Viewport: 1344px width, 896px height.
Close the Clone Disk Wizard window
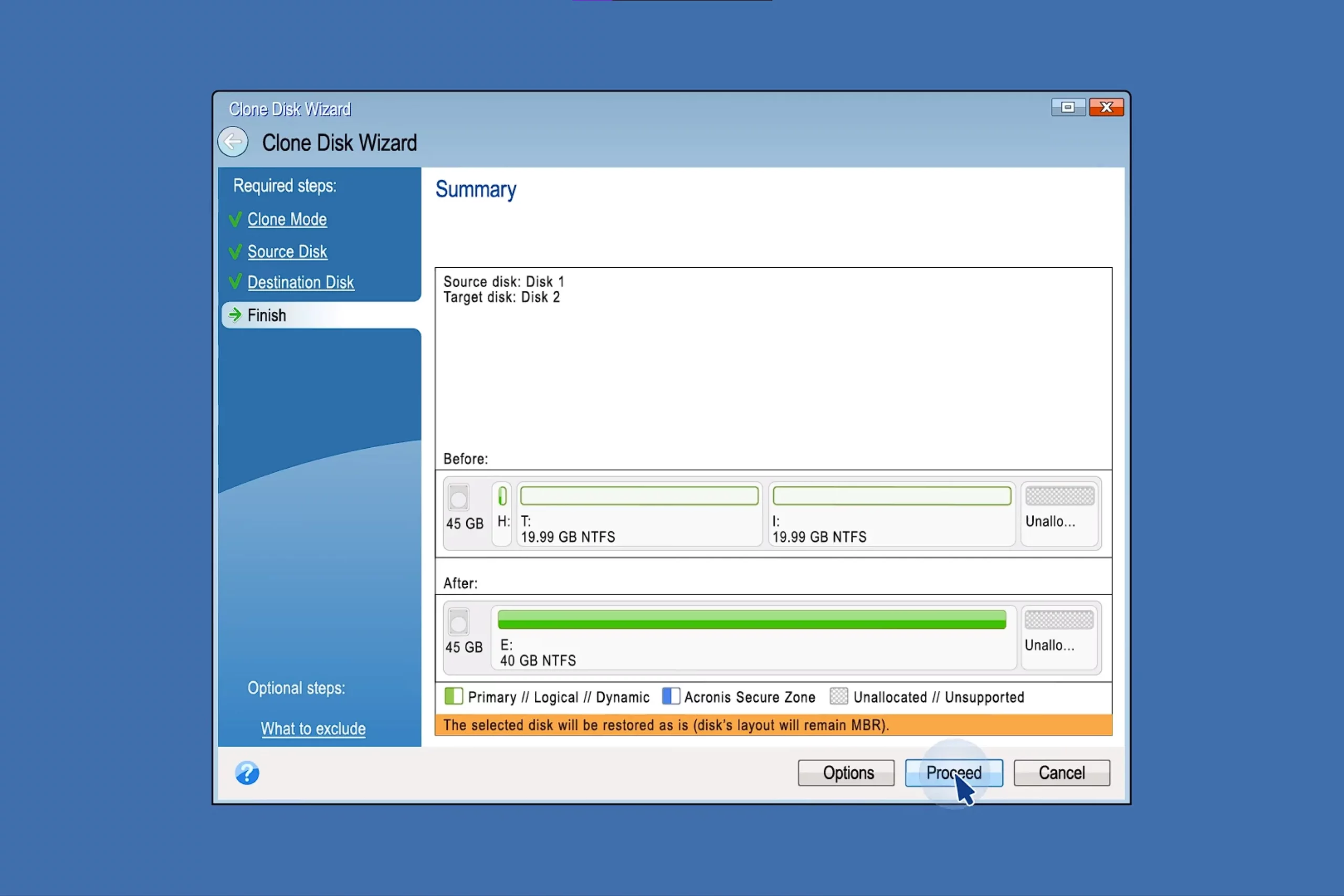(x=1106, y=108)
